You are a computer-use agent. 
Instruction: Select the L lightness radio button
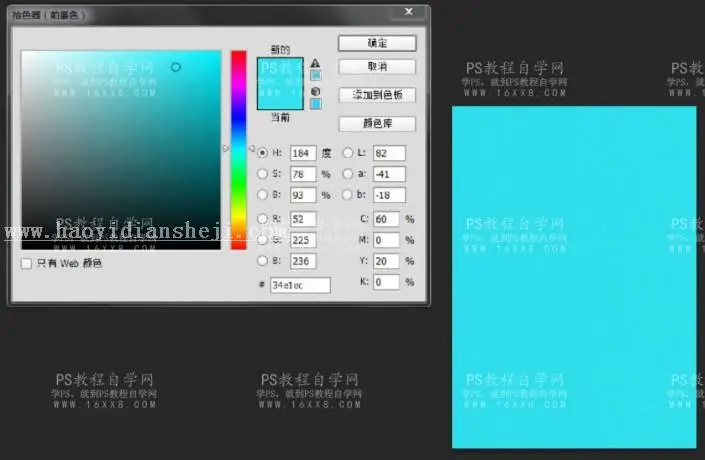[348, 153]
